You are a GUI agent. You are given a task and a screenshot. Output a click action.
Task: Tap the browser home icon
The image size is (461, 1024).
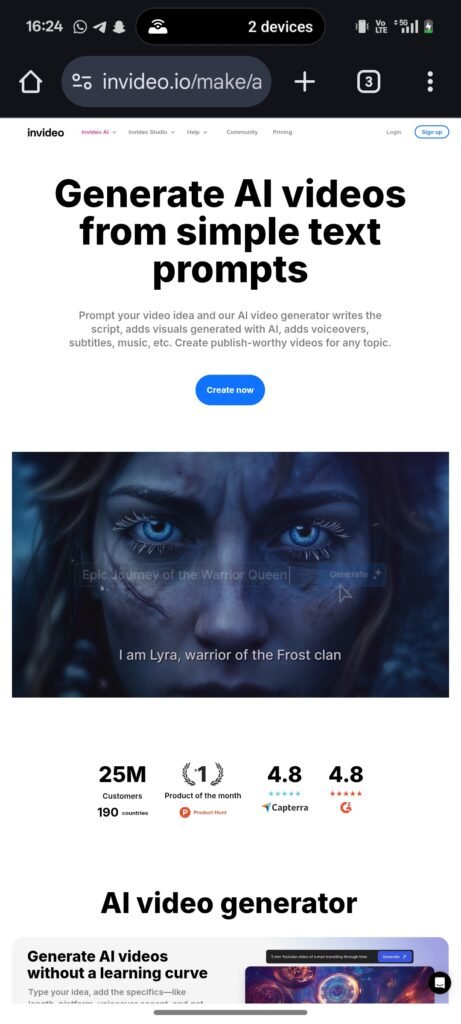[31, 82]
